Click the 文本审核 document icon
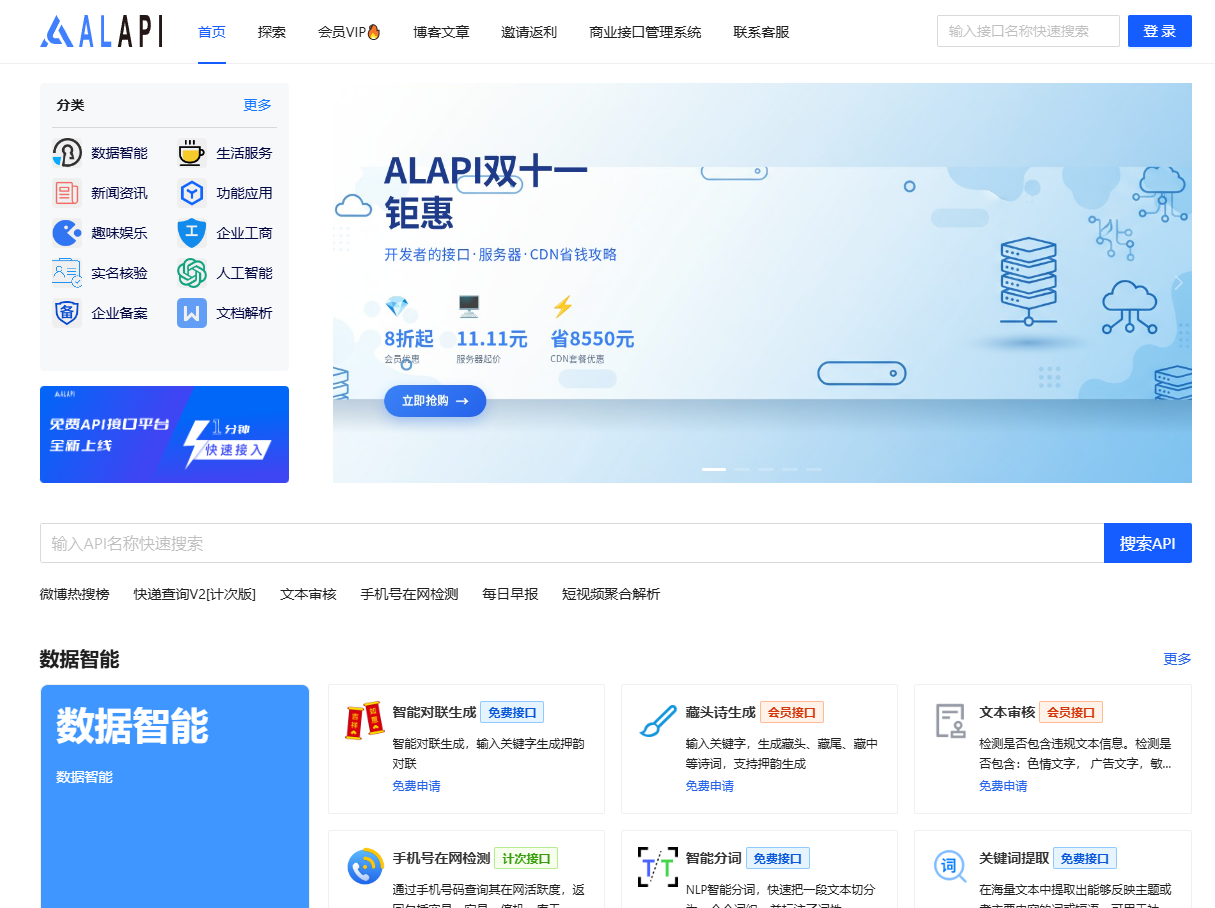 951,720
